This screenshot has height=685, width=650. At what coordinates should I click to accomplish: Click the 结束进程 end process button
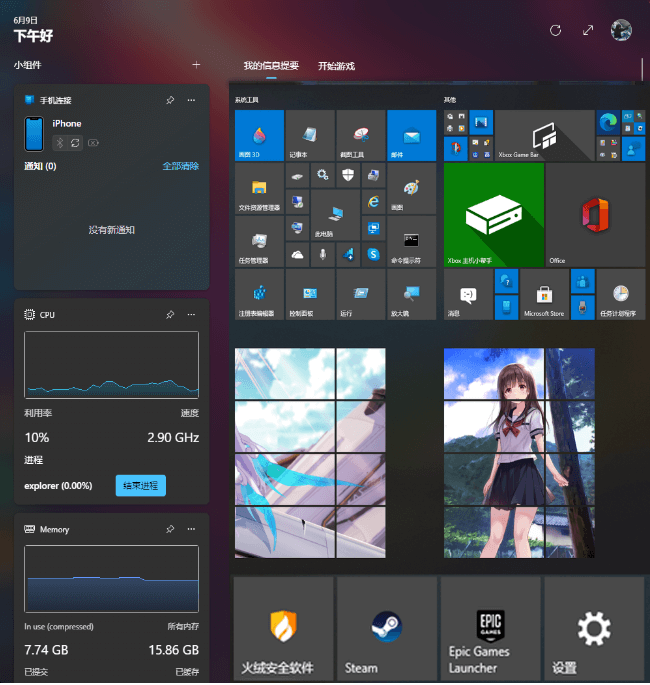coord(141,486)
